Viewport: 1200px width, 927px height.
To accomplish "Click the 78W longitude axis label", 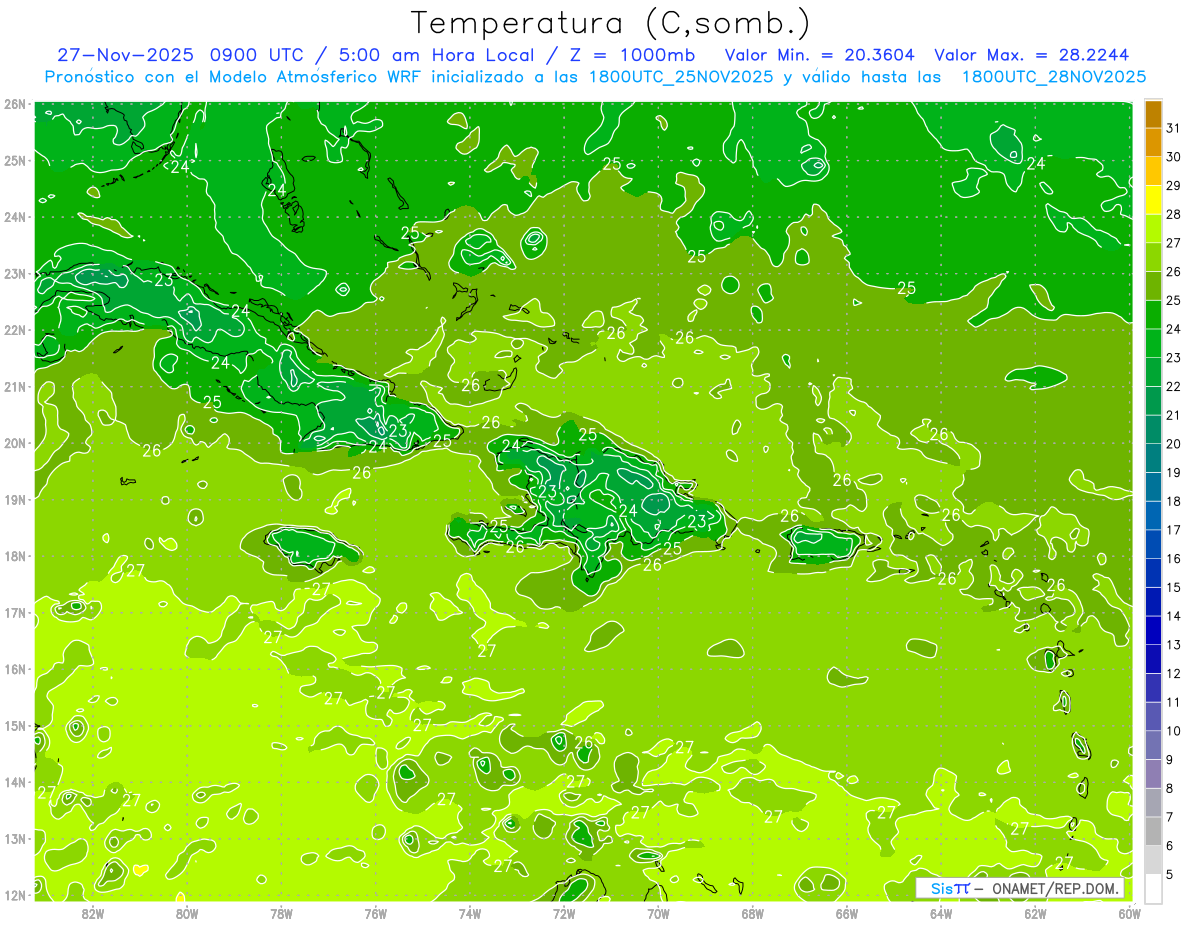I will click(281, 913).
